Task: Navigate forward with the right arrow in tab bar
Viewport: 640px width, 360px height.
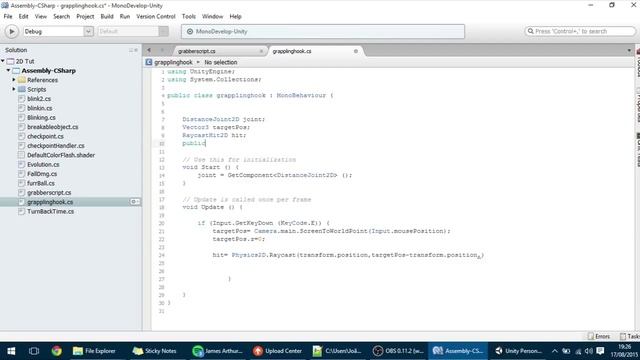Action: pos(162,50)
